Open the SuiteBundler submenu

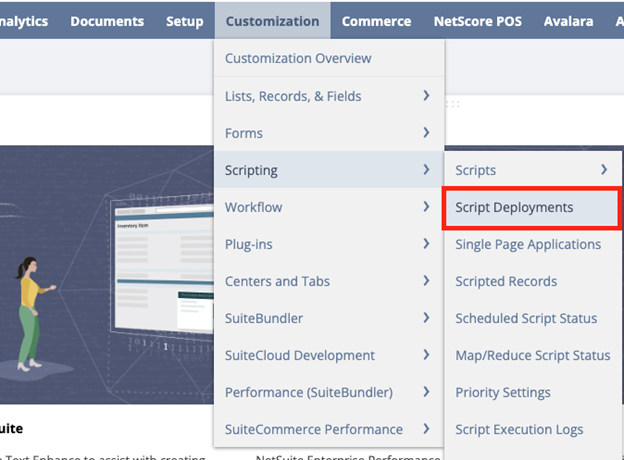[x=329, y=318]
